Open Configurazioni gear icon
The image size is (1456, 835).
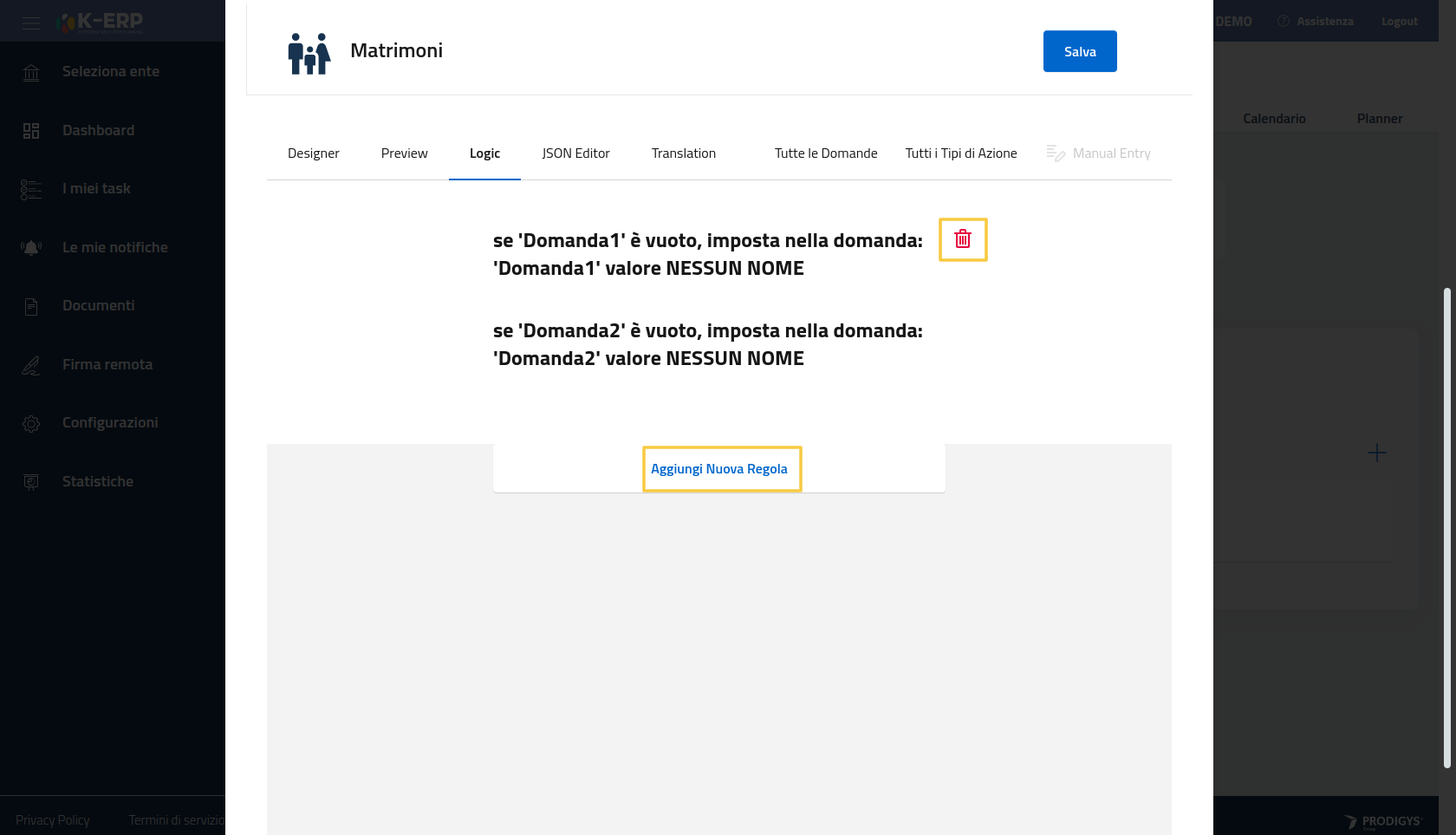click(31, 423)
